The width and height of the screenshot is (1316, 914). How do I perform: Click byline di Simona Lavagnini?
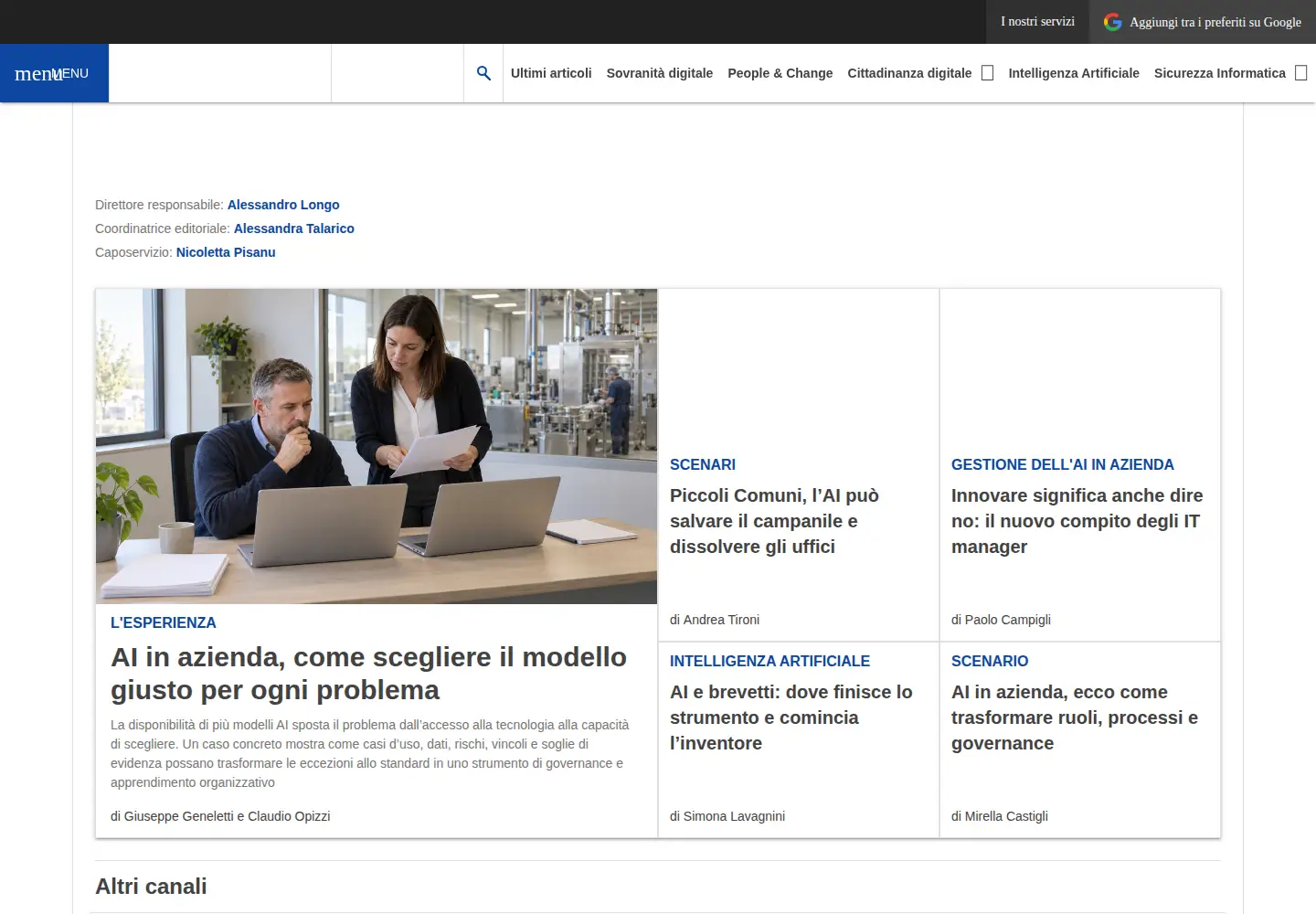coord(727,816)
